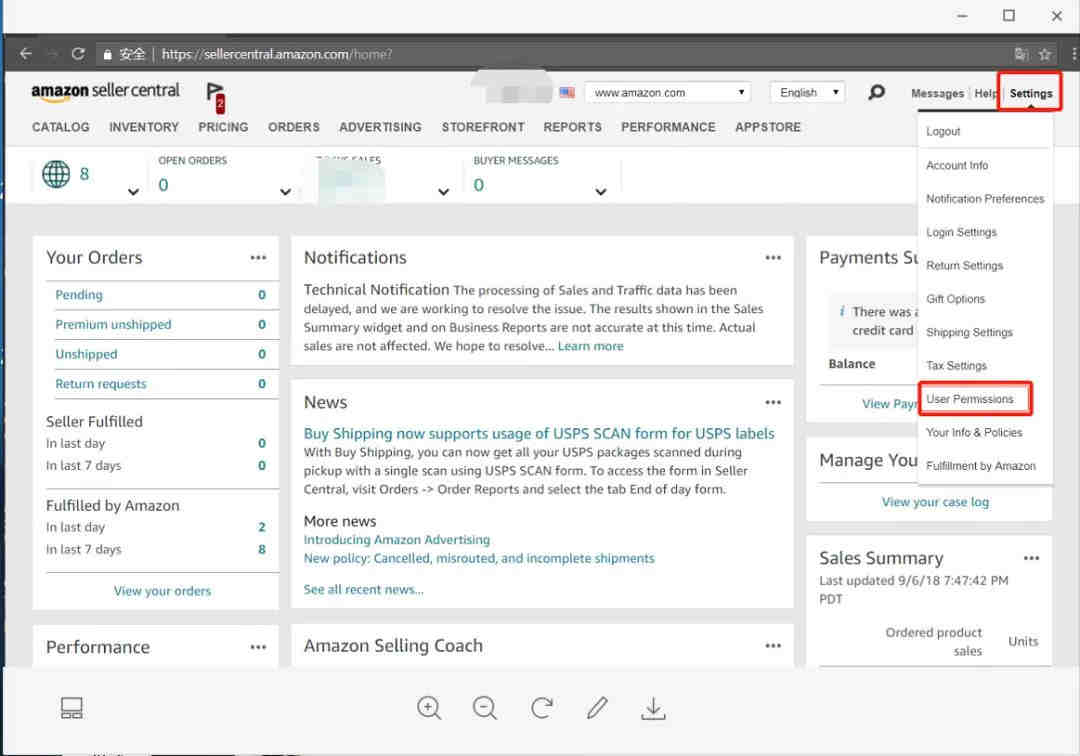Click the pencil edit icon

(x=597, y=708)
